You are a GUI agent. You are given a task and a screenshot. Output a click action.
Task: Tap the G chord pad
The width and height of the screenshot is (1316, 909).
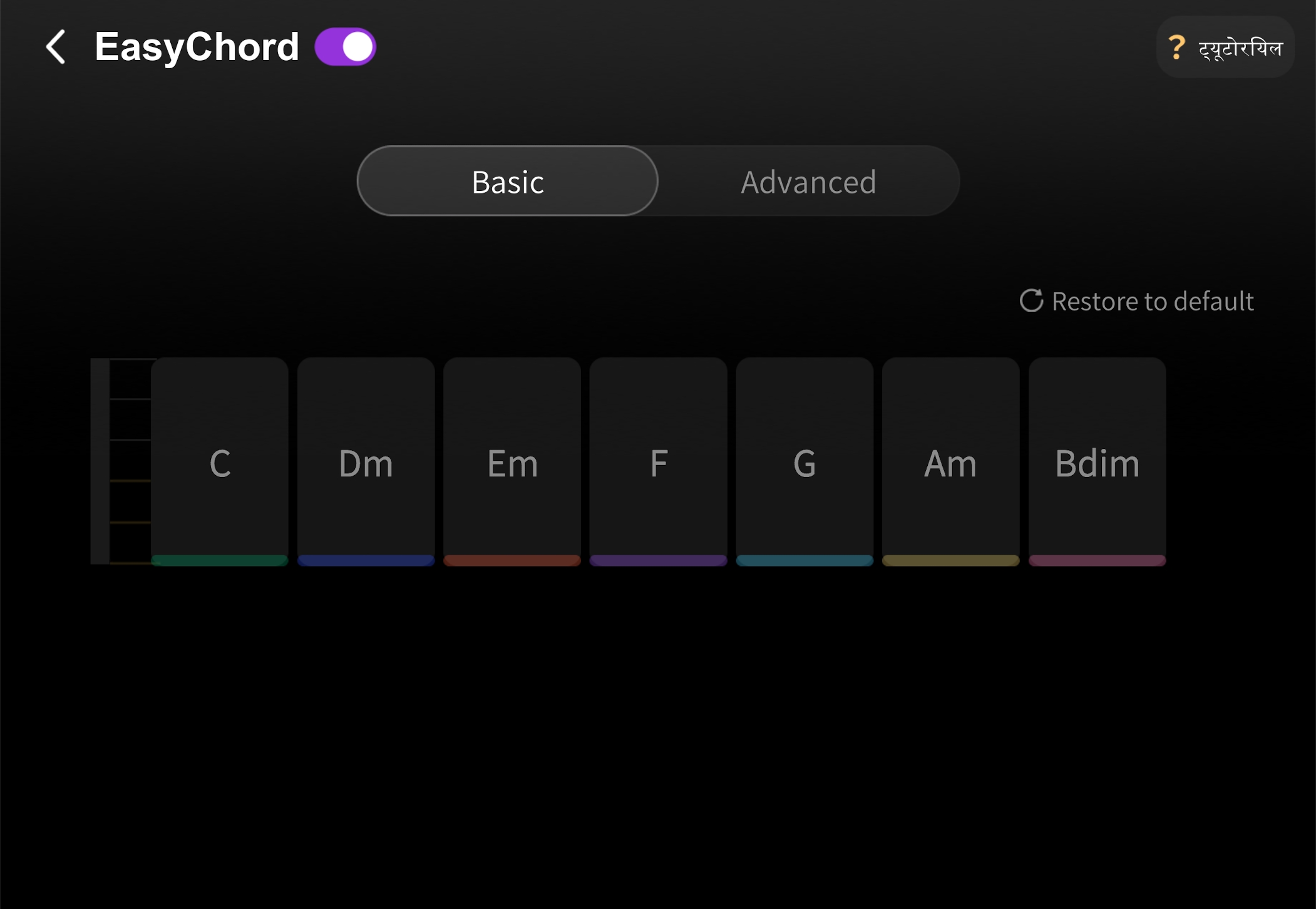[805, 463]
